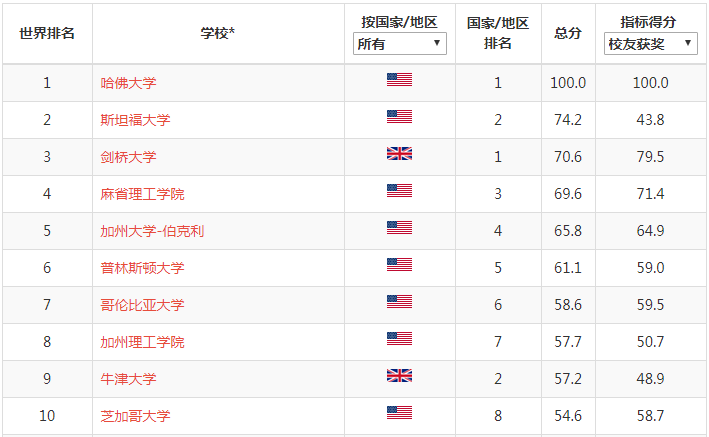
Task: Open the 指标得分 dropdown showing 校友获奖
Action: [651, 43]
